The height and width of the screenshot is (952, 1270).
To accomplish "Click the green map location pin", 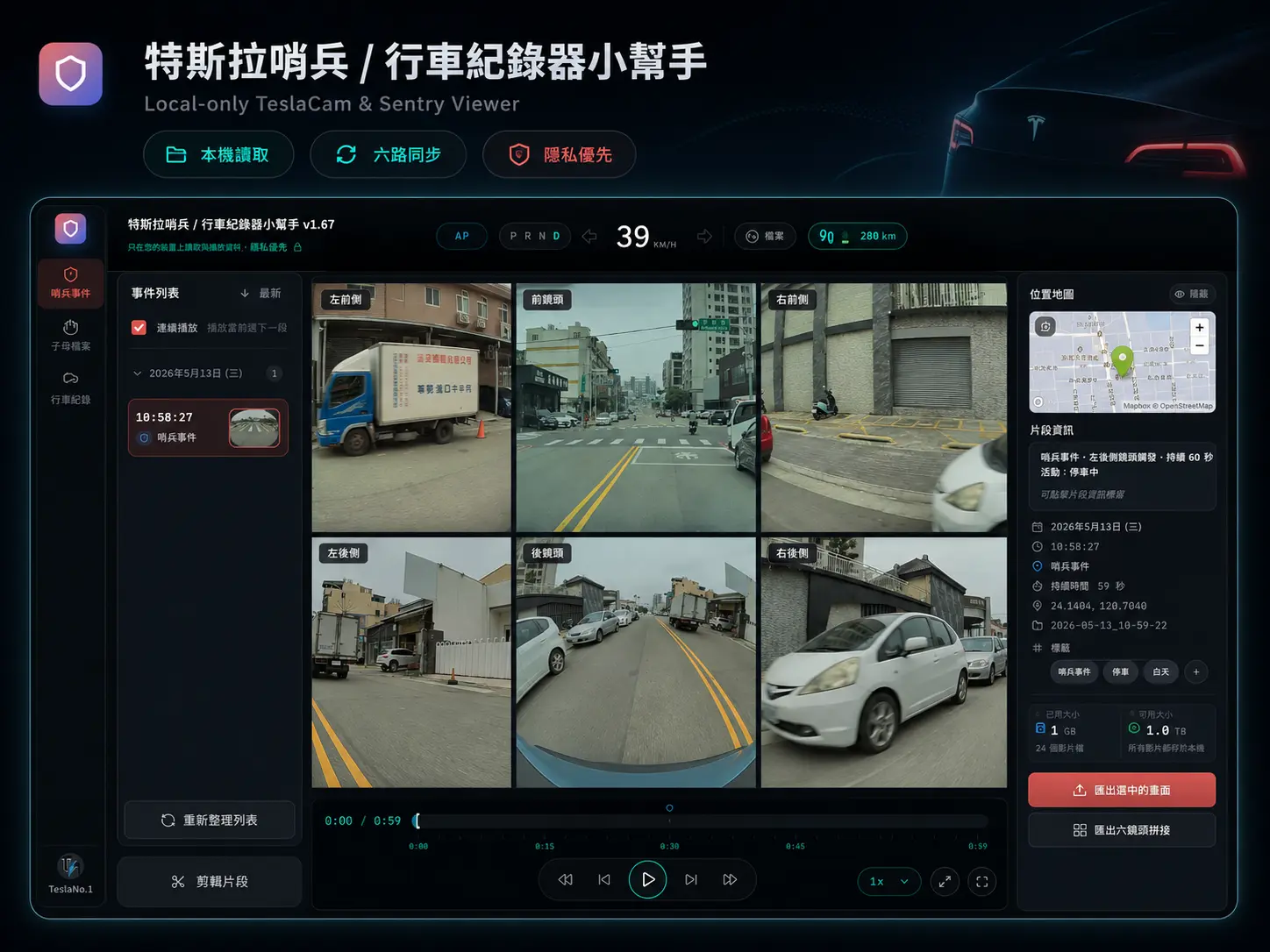I will point(1122,360).
